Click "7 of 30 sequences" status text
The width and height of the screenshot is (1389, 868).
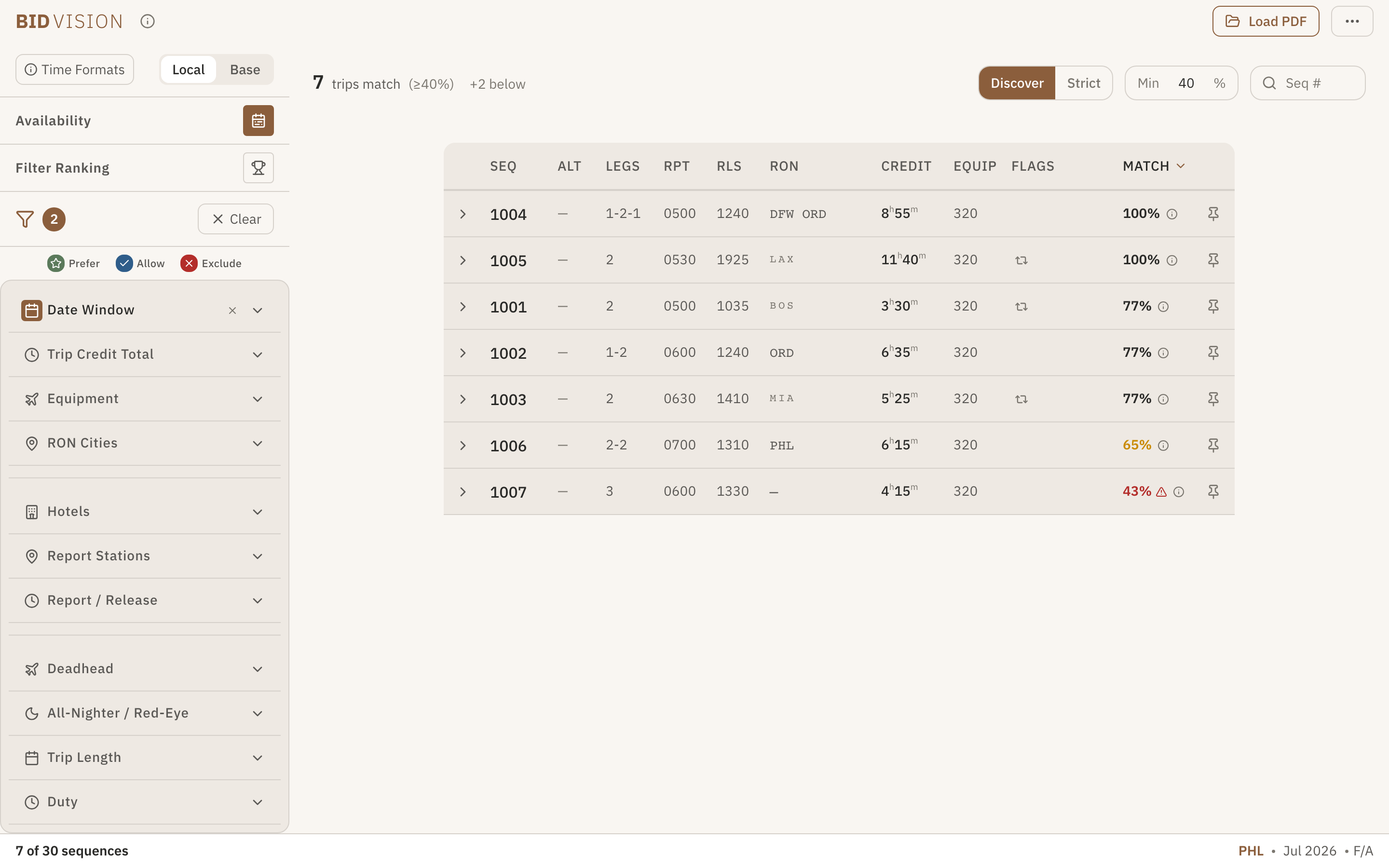pyautogui.click(x=72, y=851)
